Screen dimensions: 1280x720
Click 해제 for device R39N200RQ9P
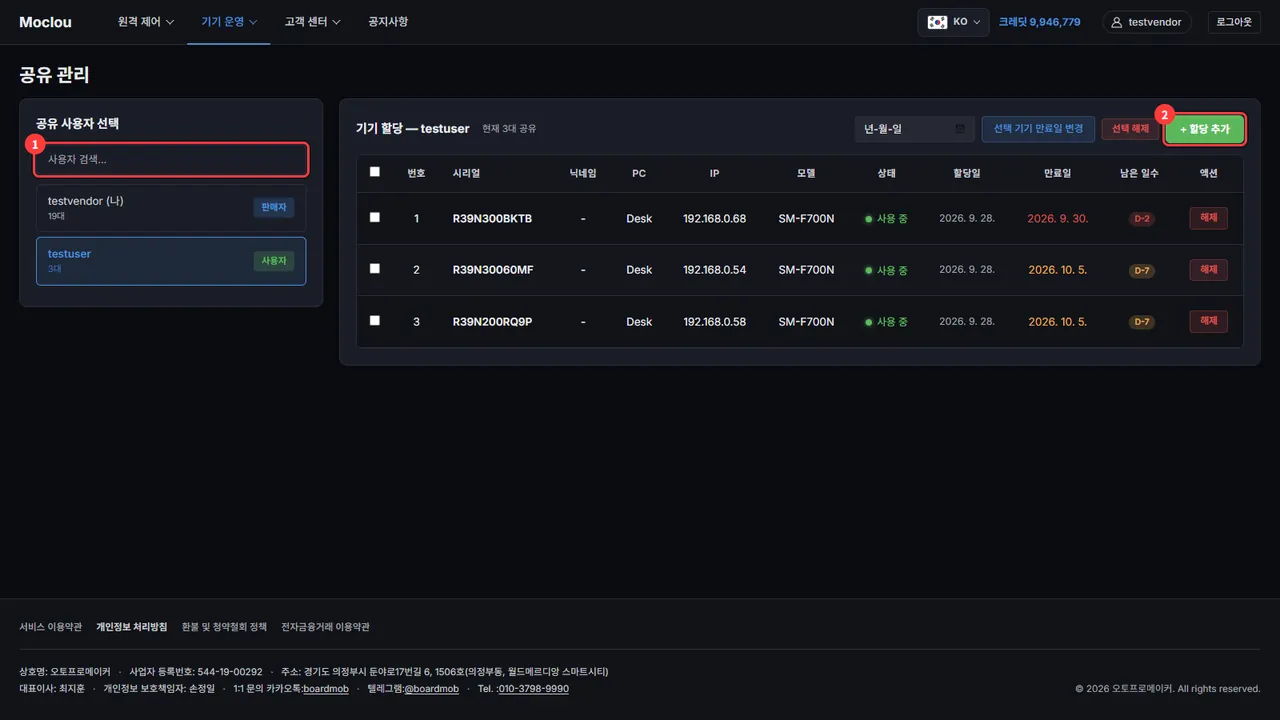(1208, 322)
